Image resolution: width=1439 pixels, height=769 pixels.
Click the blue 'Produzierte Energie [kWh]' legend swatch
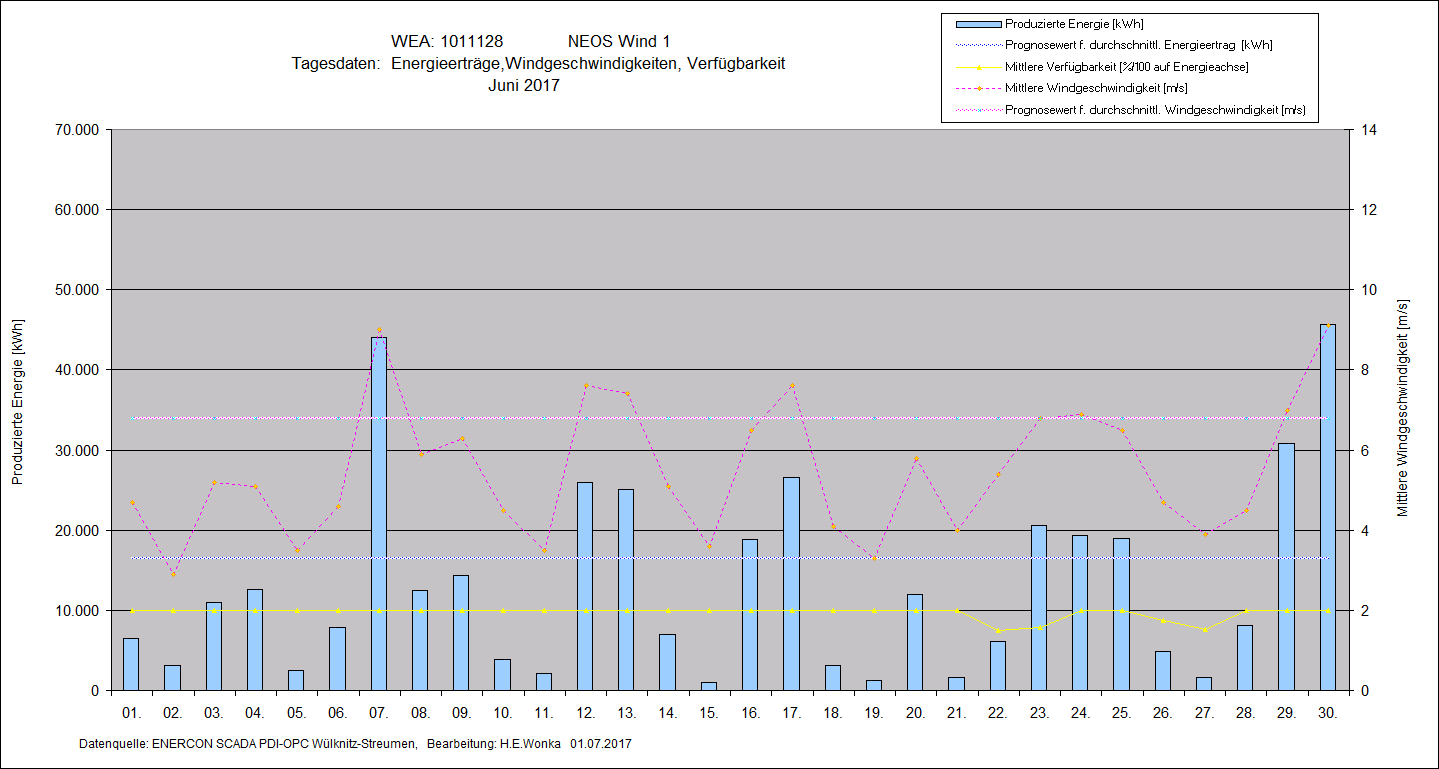pyautogui.click(x=977, y=24)
